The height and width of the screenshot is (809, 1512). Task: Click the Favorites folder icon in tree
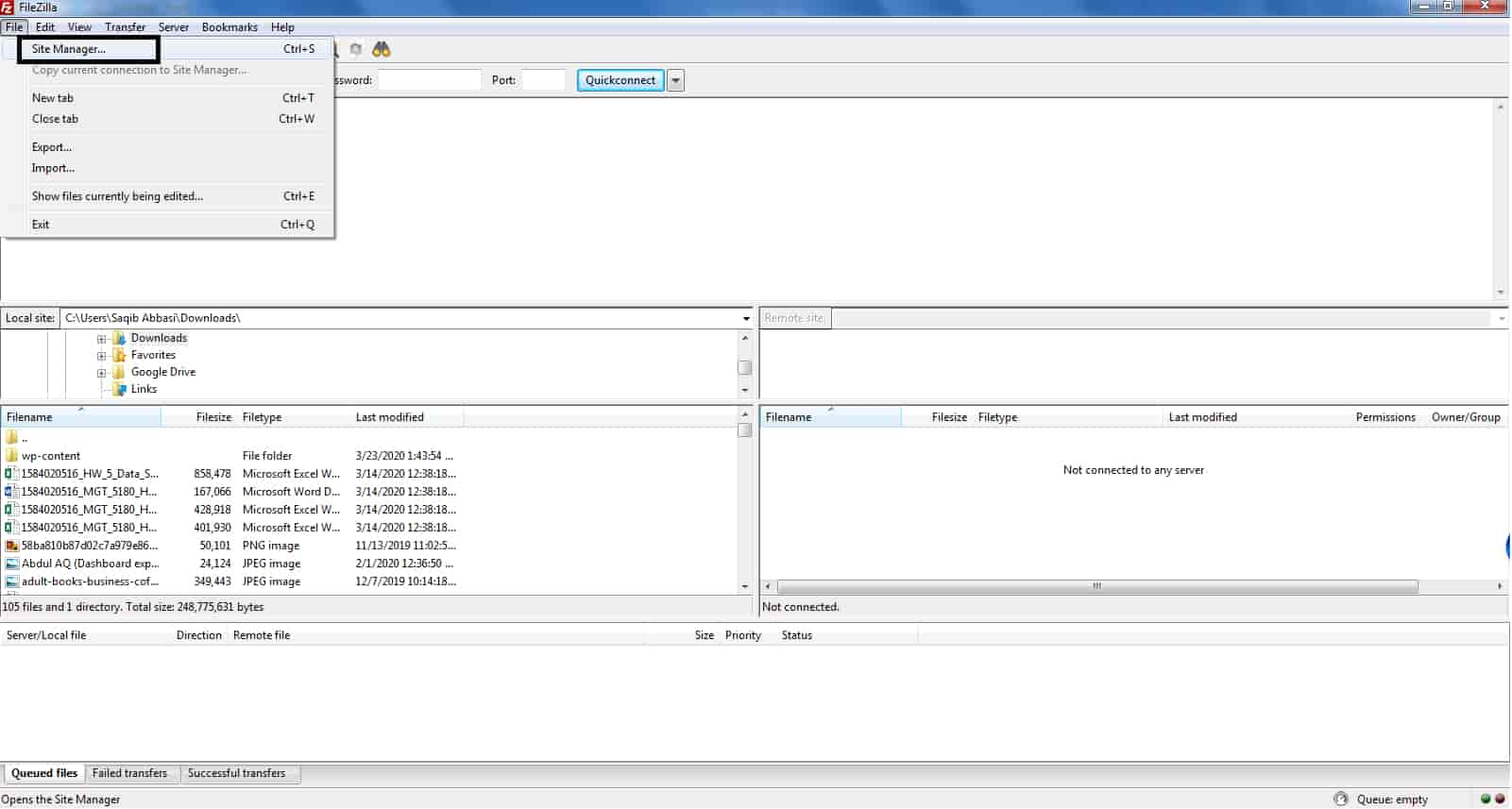[119, 355]
